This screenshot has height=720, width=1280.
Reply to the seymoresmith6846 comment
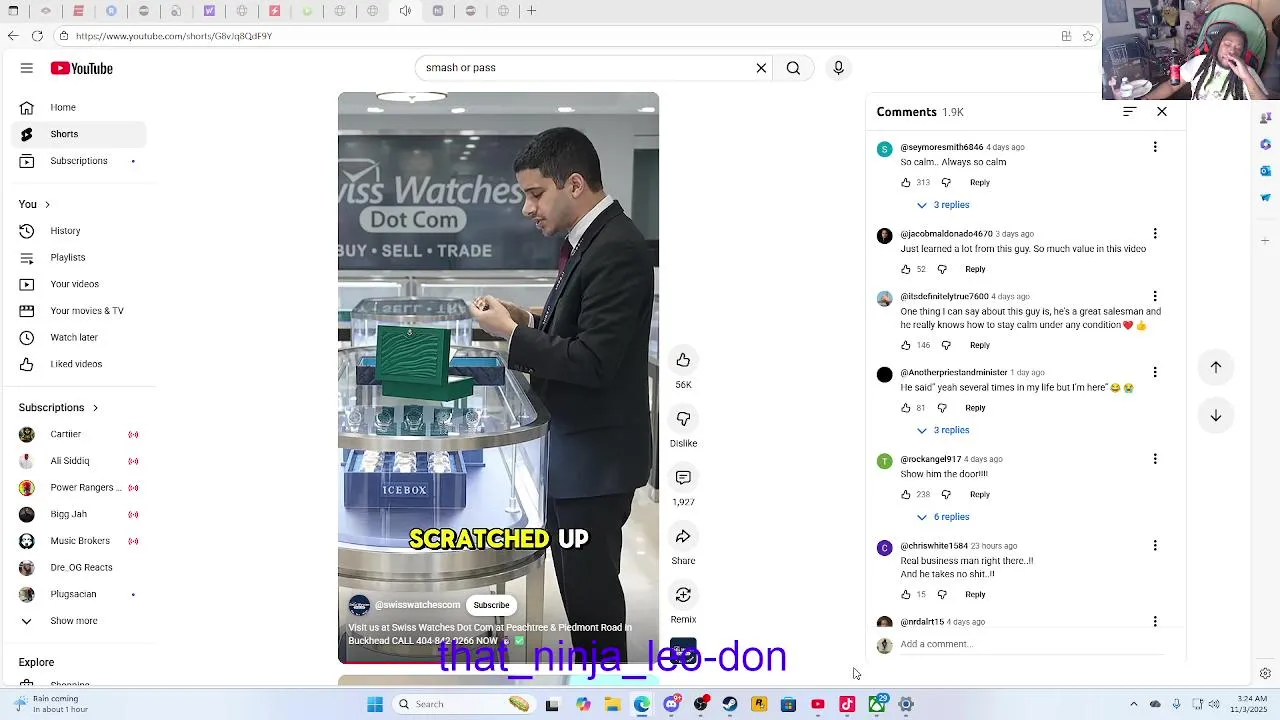point(979,183)
